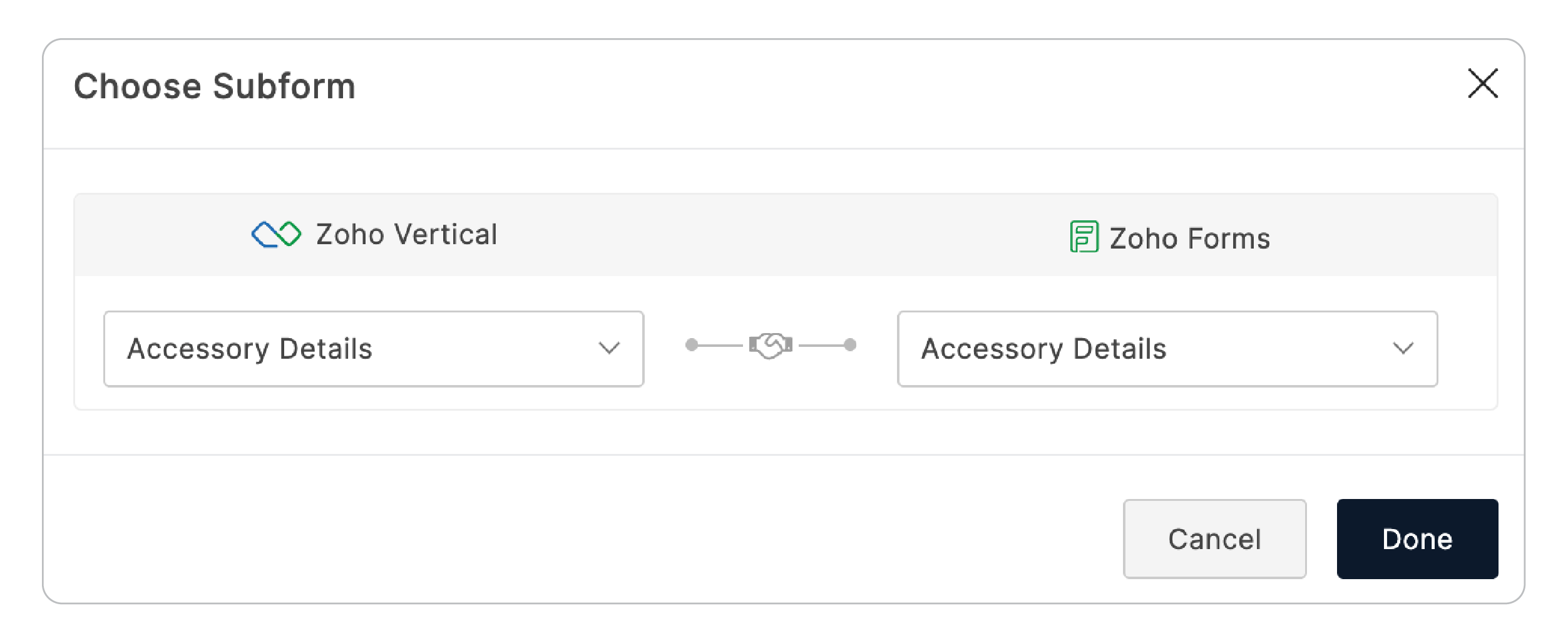This screenshot has height=643, width=1568.
Task: Click the right connector dot beside the handshake
Action: (849, 344)
